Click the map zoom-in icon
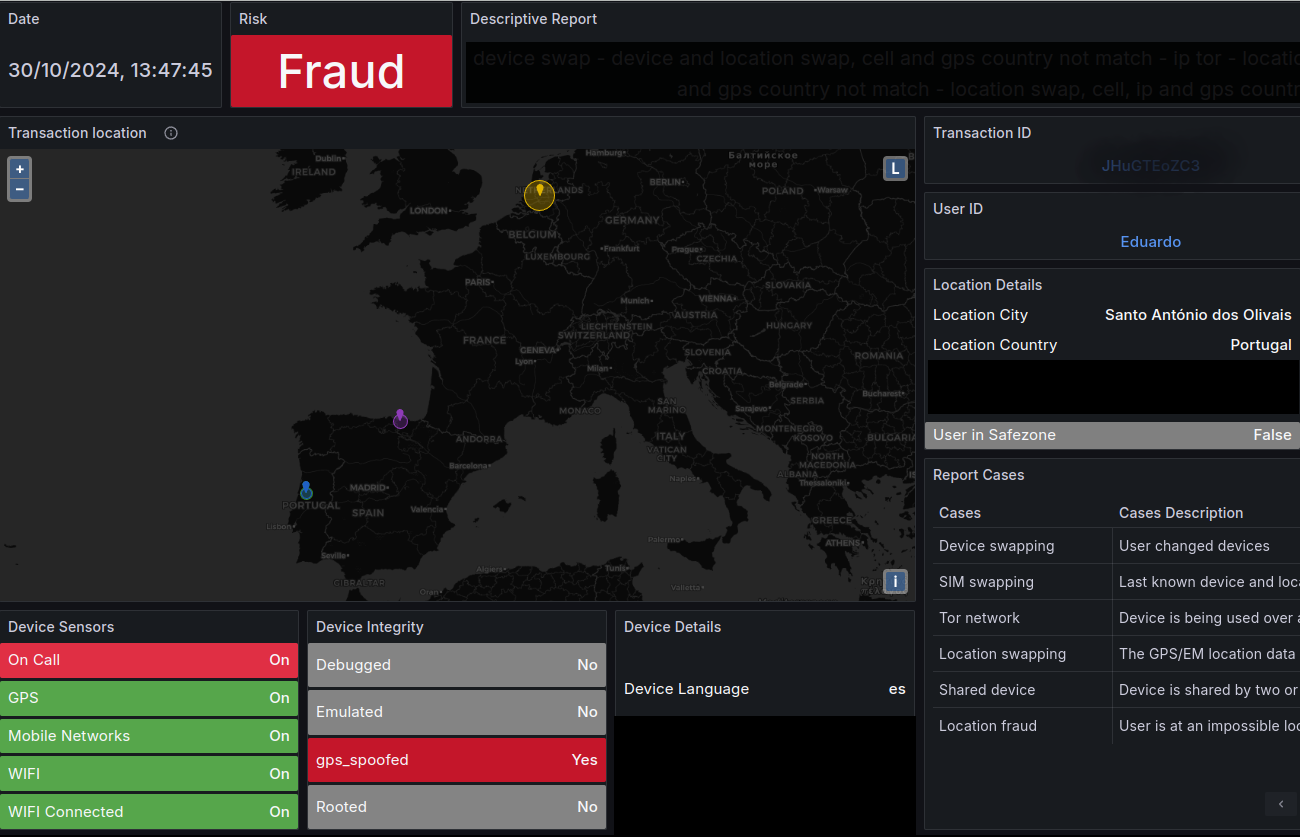Viewport: 1300px width, 837px height. (x=19, y=168)
